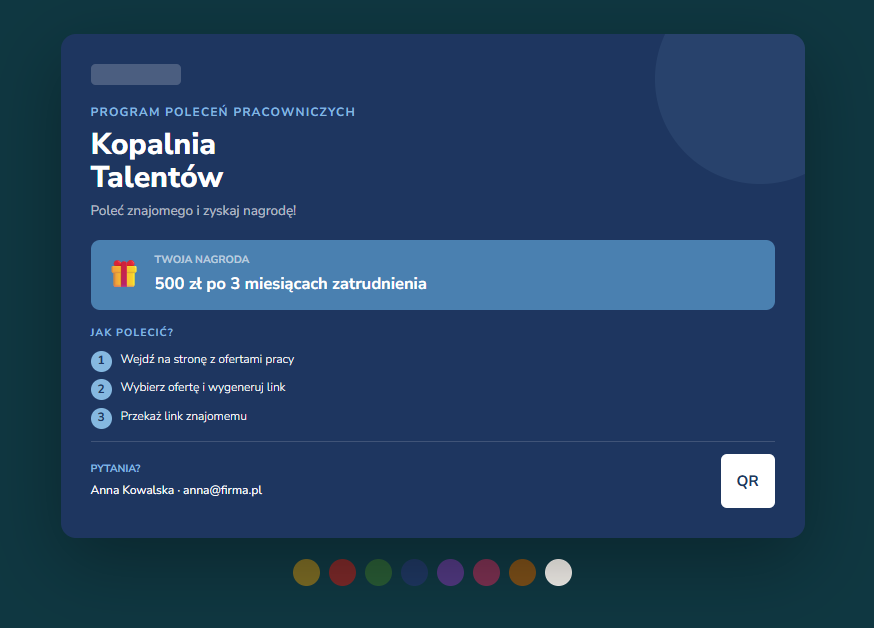Select the purple color swatch
Viewport: 874px width, 628px height.
[x=450, y=572]
